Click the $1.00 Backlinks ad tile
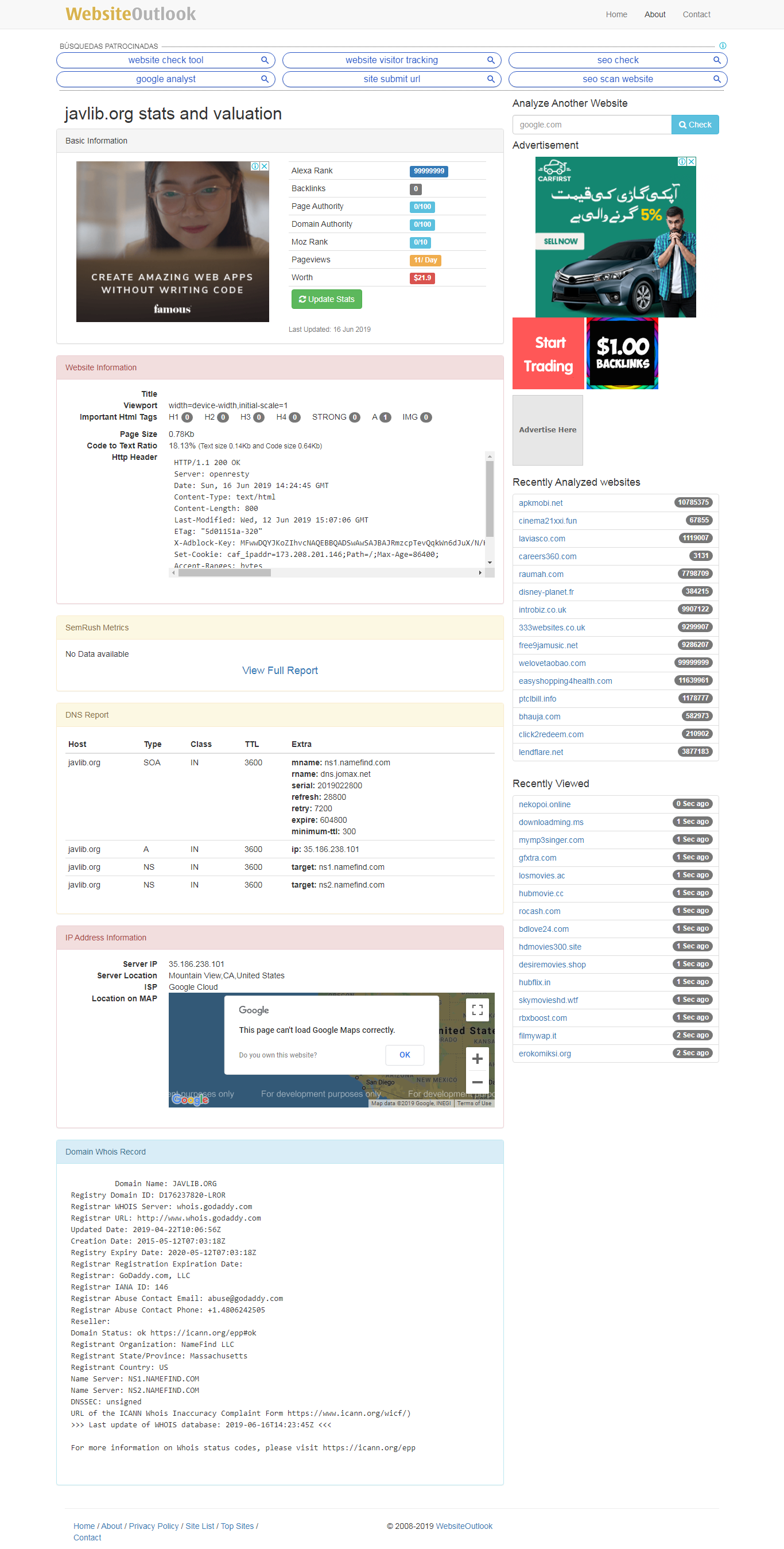 622,354
